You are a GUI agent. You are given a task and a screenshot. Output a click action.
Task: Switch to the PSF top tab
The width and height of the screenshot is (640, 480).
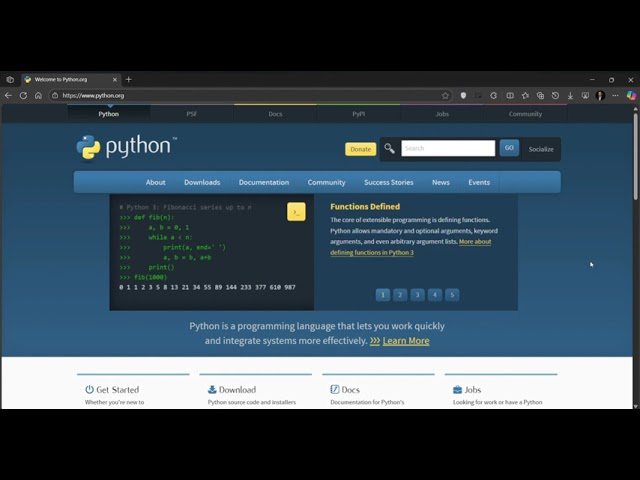point(192,114)
